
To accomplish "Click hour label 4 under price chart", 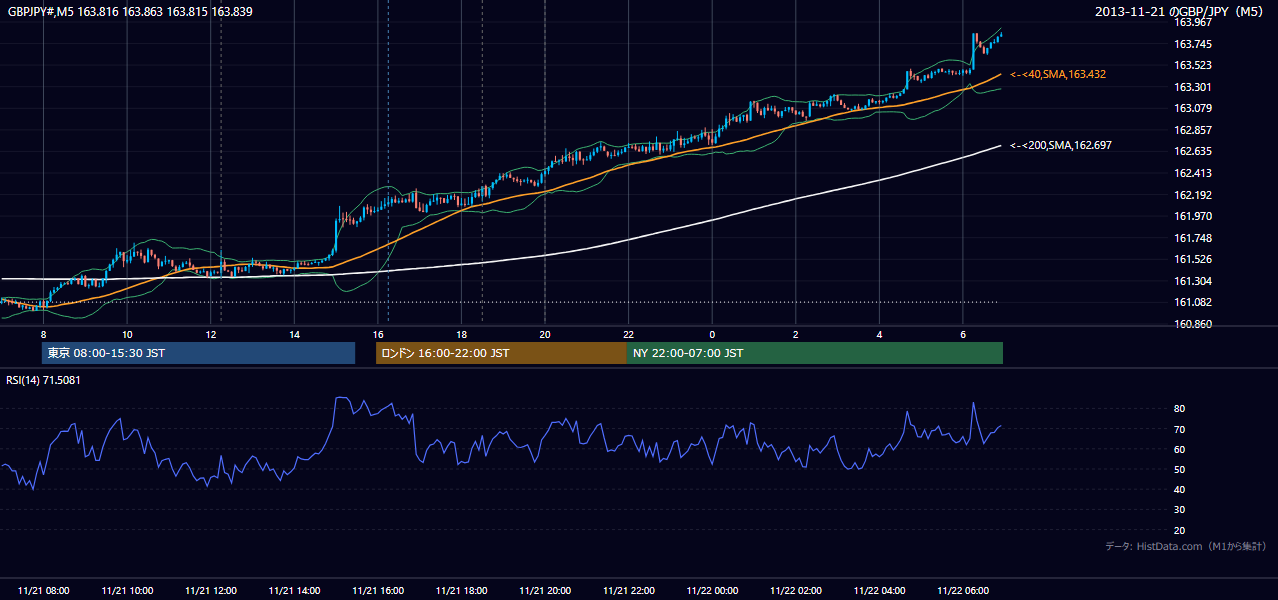I will (x=879, y=334).
